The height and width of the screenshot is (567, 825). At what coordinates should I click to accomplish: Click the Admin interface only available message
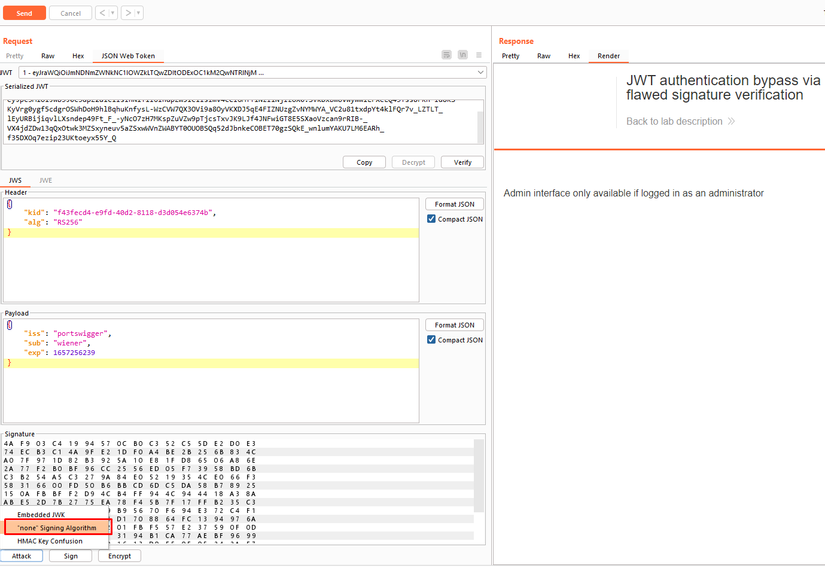633,193
